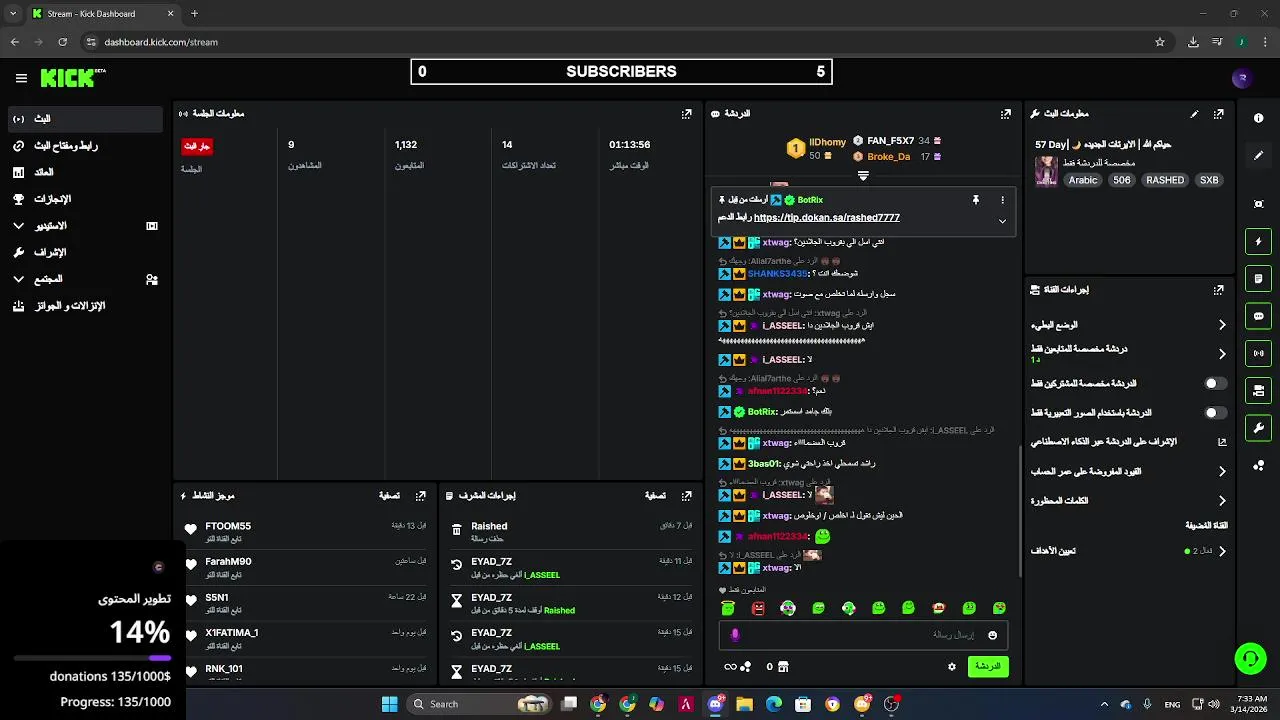This screenshot has height=720, width=1280.
Task: Unpin the BotRix pinned message
Action: [x=975, y=200]
